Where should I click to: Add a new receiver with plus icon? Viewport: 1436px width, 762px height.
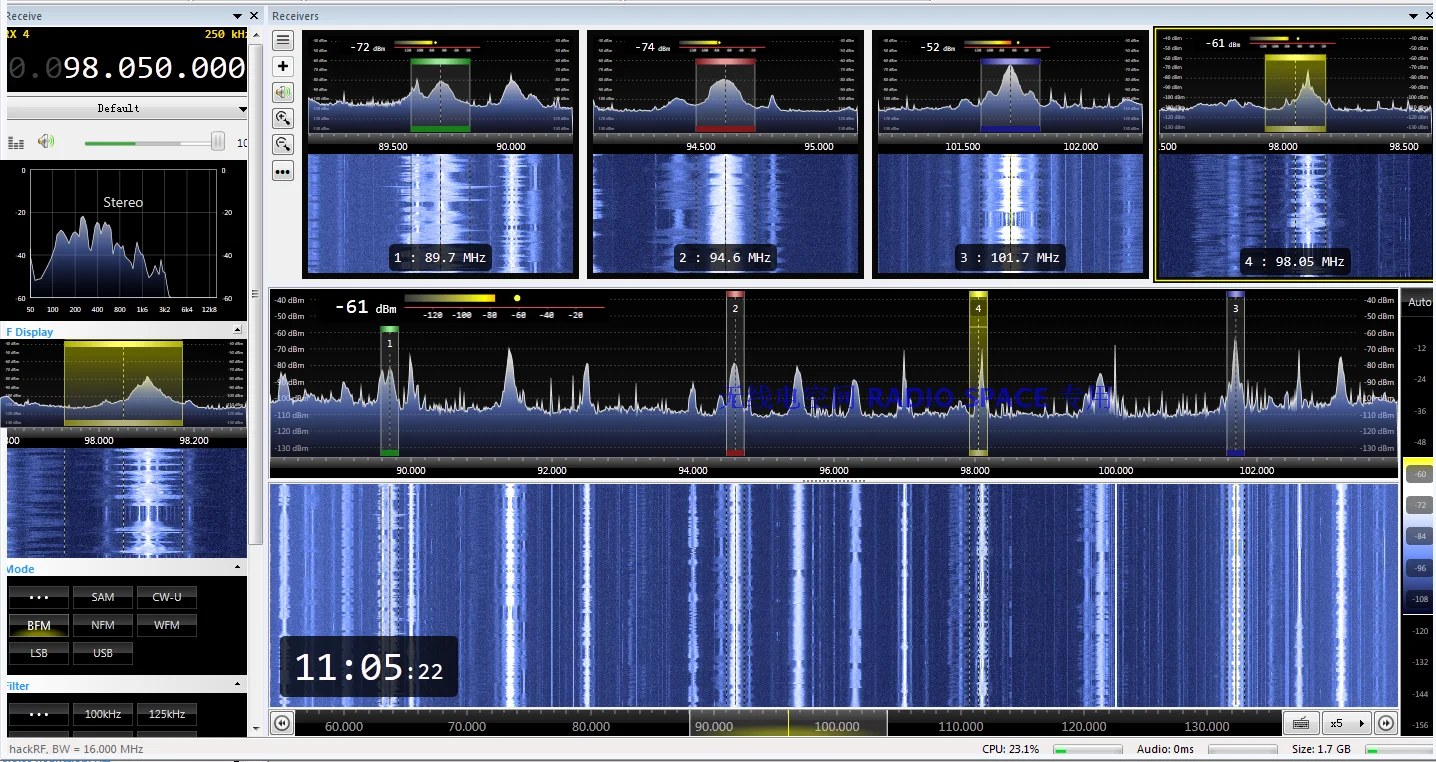pos(283,66)
